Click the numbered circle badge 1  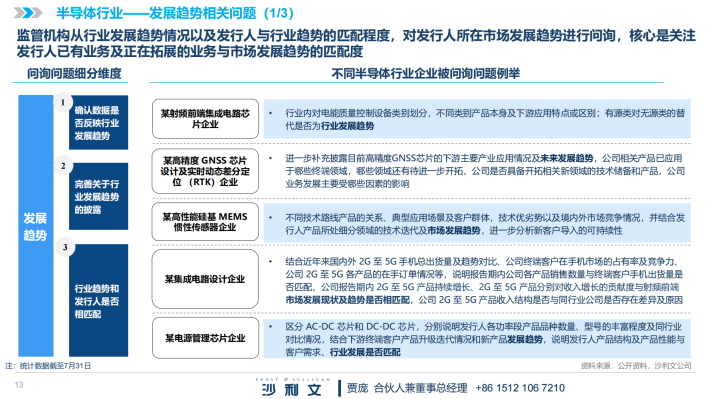pos(63,103)
